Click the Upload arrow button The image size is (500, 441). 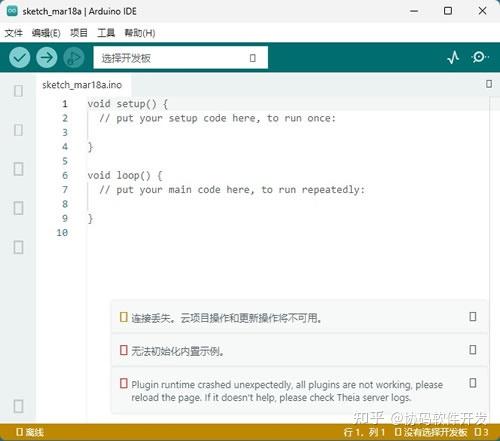point(47,58)
